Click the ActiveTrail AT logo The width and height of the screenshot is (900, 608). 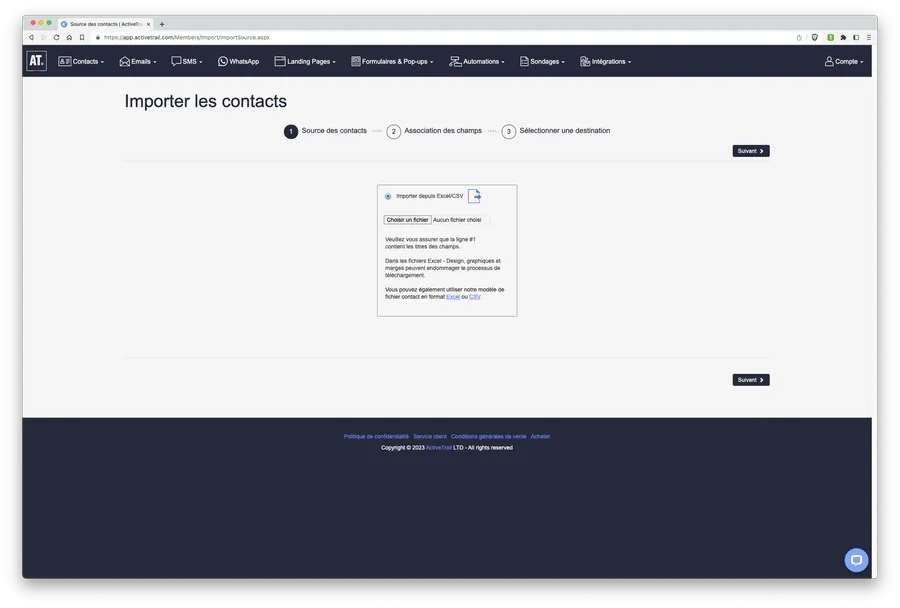click(x=36, y=61)
